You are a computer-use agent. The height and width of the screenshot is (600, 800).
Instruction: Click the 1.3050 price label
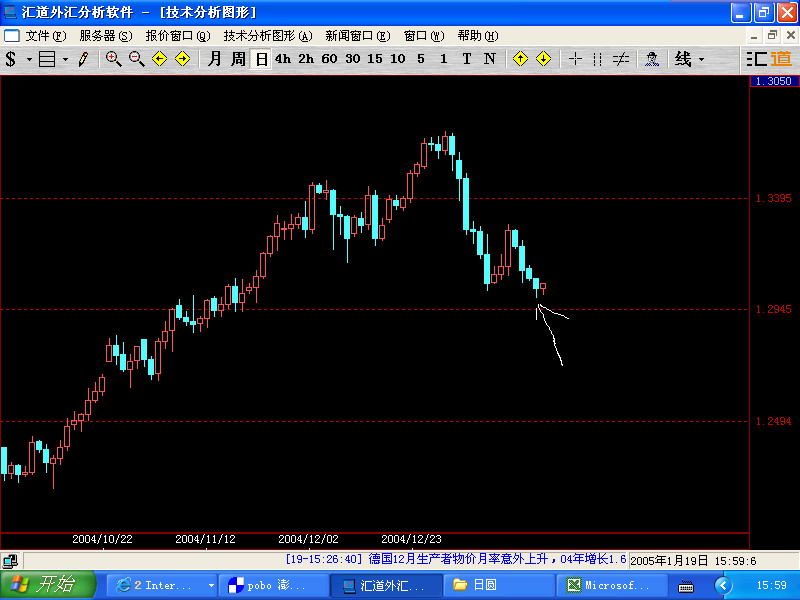pyautogui.click(x=774, y=81)
